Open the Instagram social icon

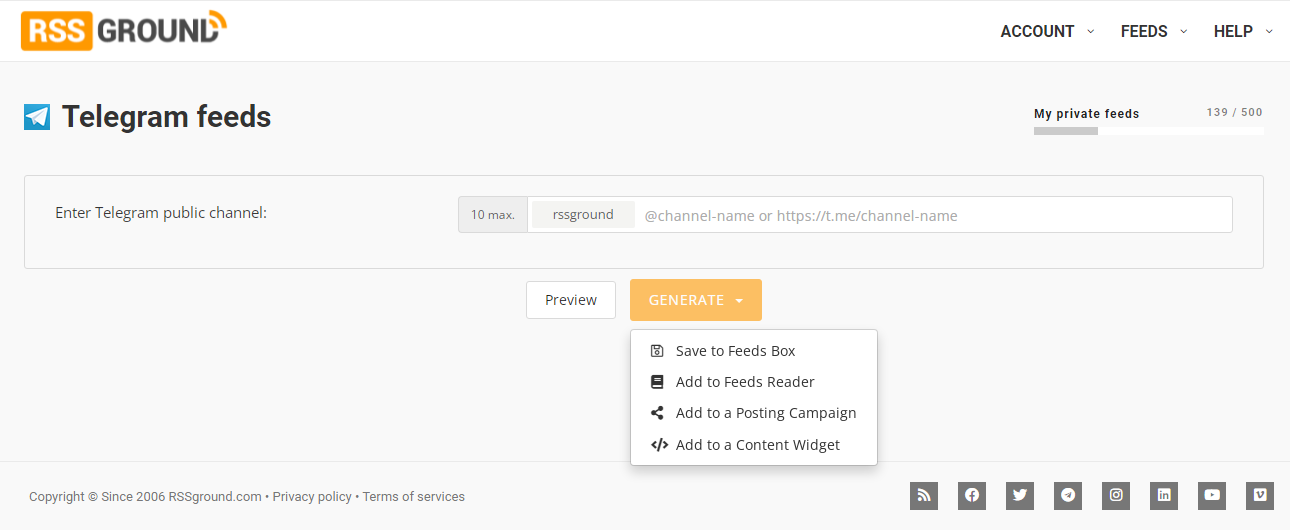click(1116, 495)
